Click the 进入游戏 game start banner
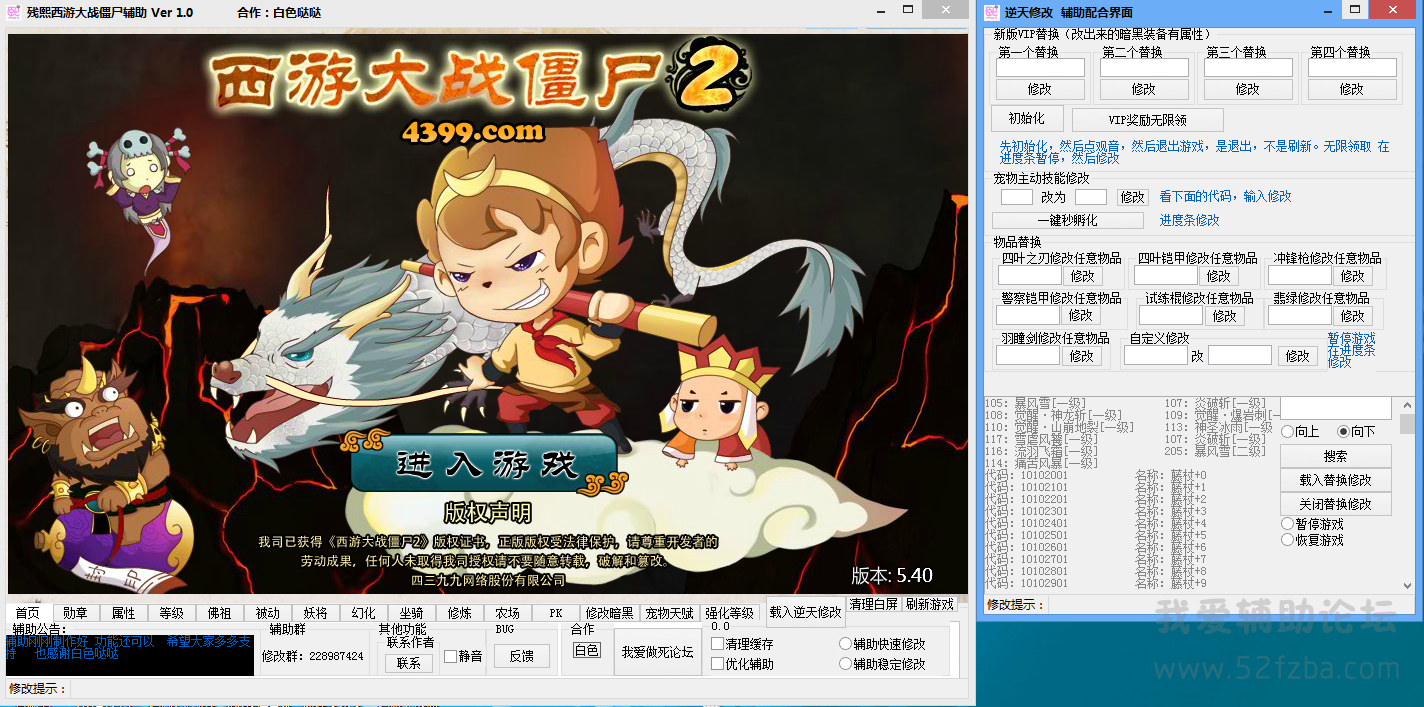This screenshot has width=1424, height=707. click(x=487, y=464)
